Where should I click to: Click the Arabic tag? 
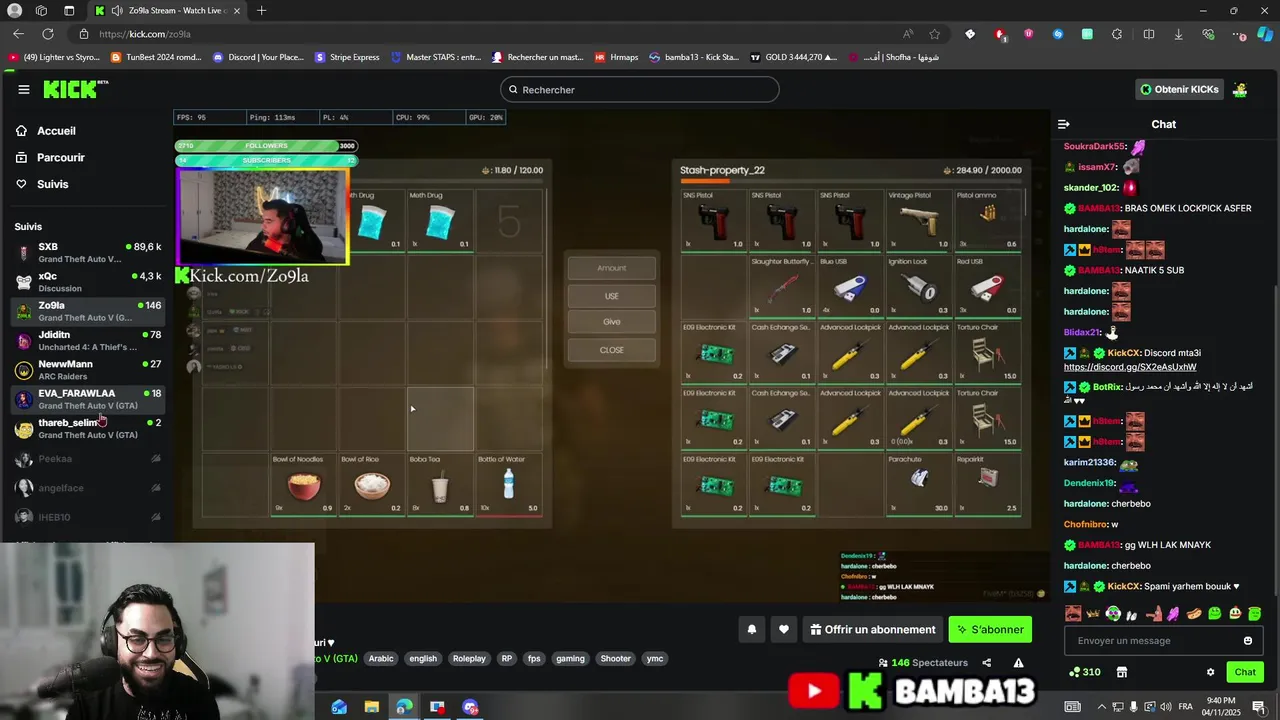(381, 658)
